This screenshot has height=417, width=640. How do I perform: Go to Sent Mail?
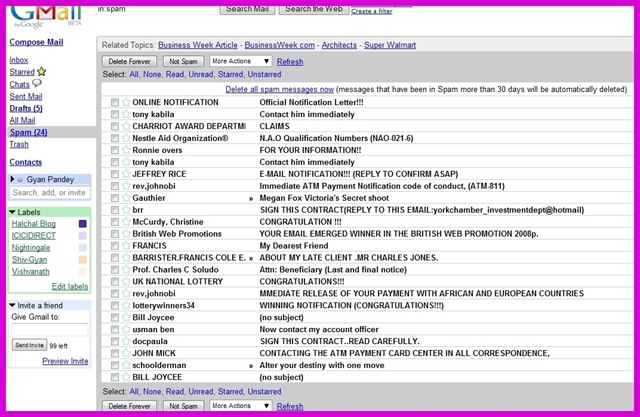tap(26, 96)
